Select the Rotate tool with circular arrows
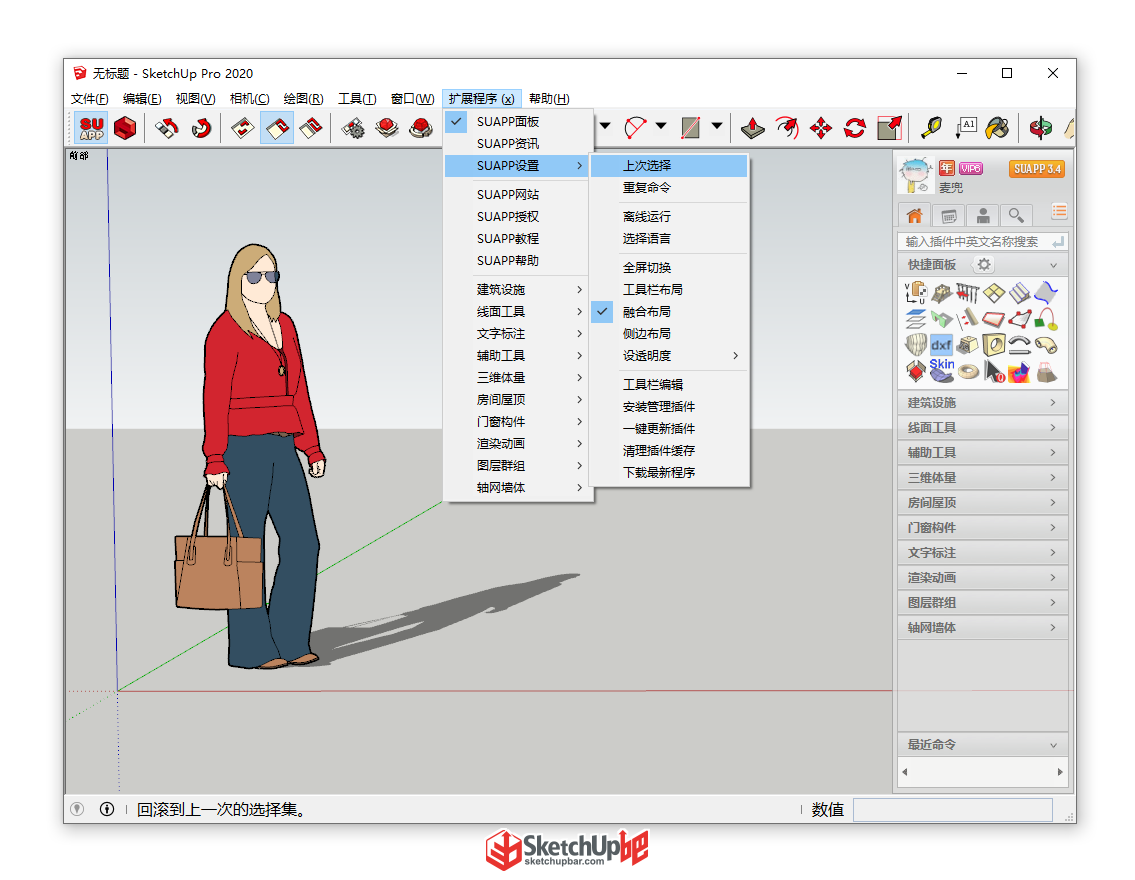This screenshot has height=880, width=1135. [x=855, y=128]
